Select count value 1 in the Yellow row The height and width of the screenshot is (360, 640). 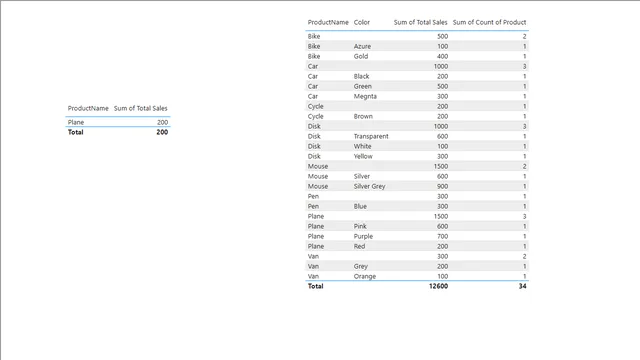point(524,156)
